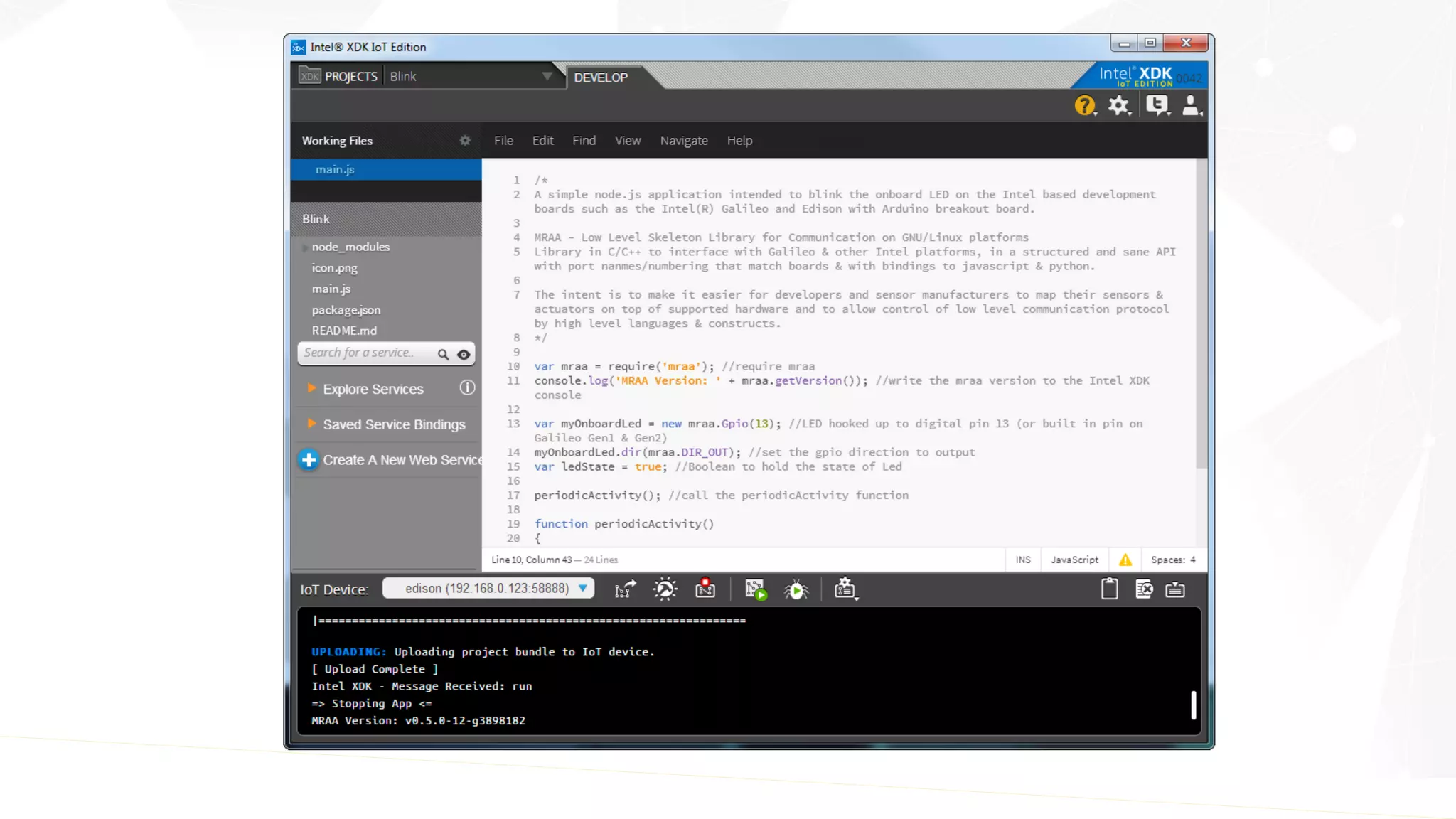The width and height of the screenshot is (1456, 819).
Task: Open the Navigate menu
Action: (683, 141)
